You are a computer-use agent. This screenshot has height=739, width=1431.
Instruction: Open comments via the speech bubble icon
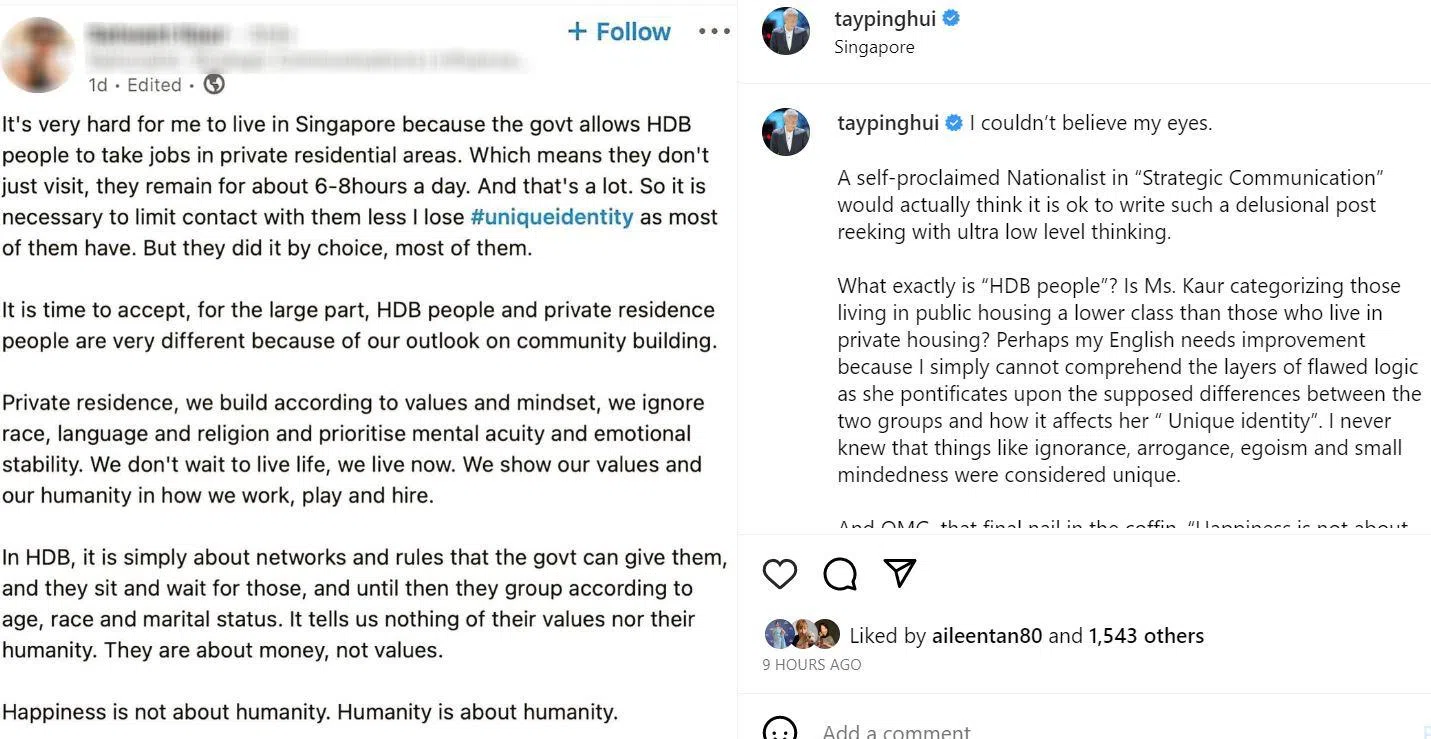click(x=840, y=573)
